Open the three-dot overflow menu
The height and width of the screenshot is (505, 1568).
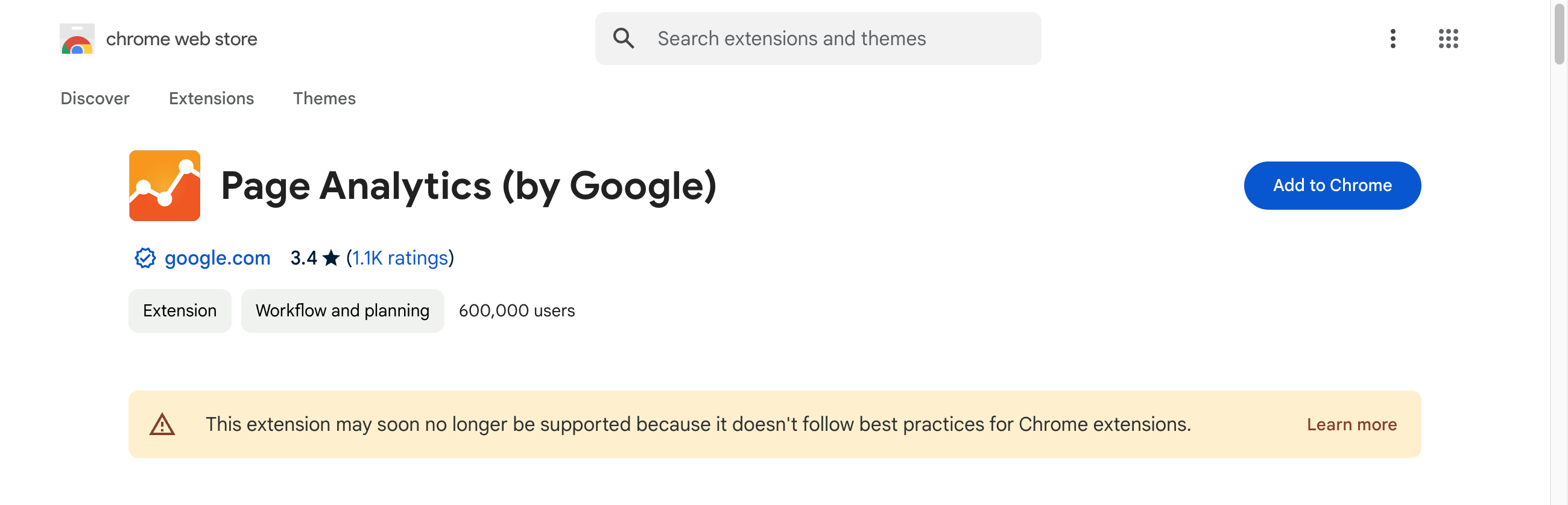click(1393, 39)
